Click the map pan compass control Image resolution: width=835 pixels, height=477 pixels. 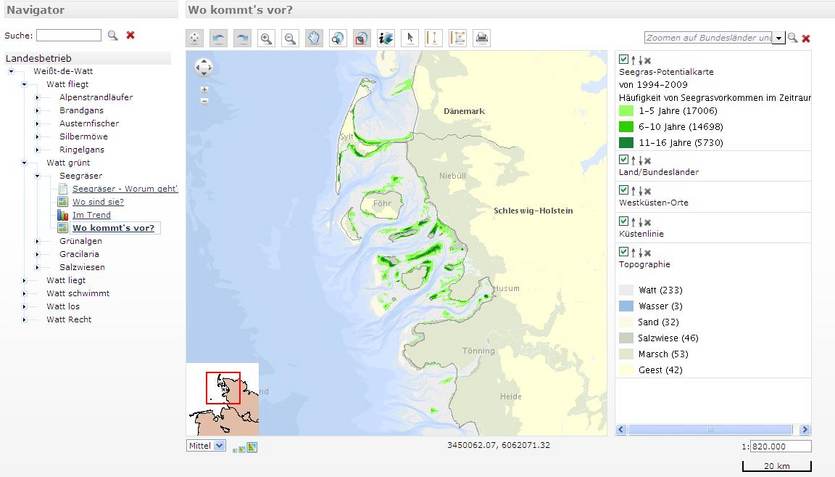[x=204, y=68]
